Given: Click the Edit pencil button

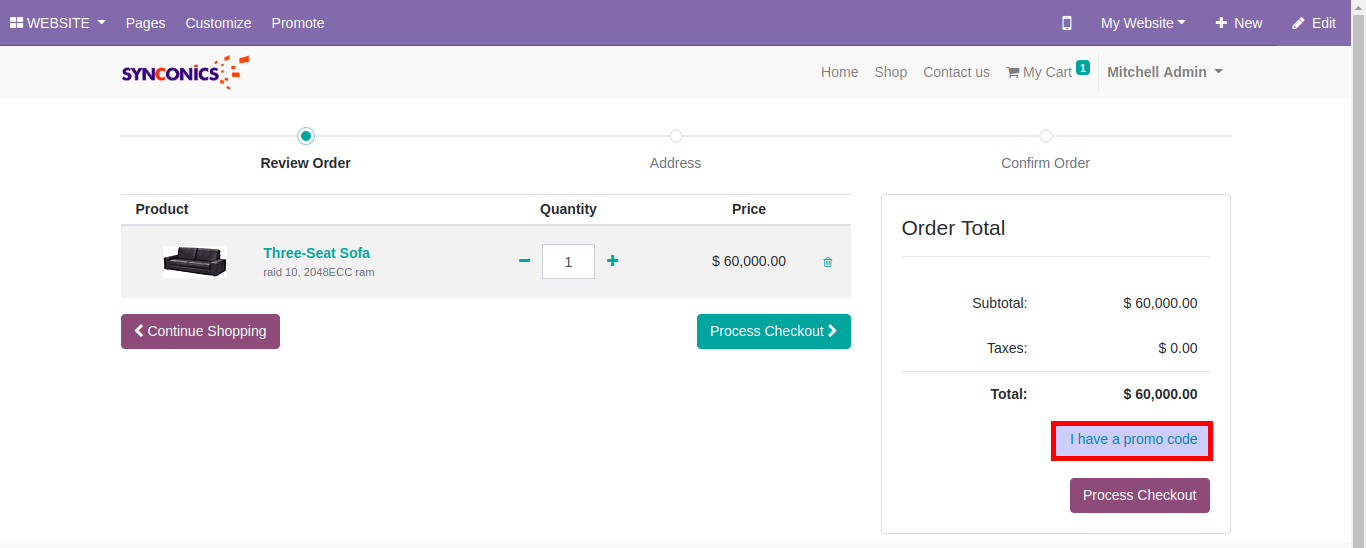Looking at the screenshot, I should (x=1313, y=23).
